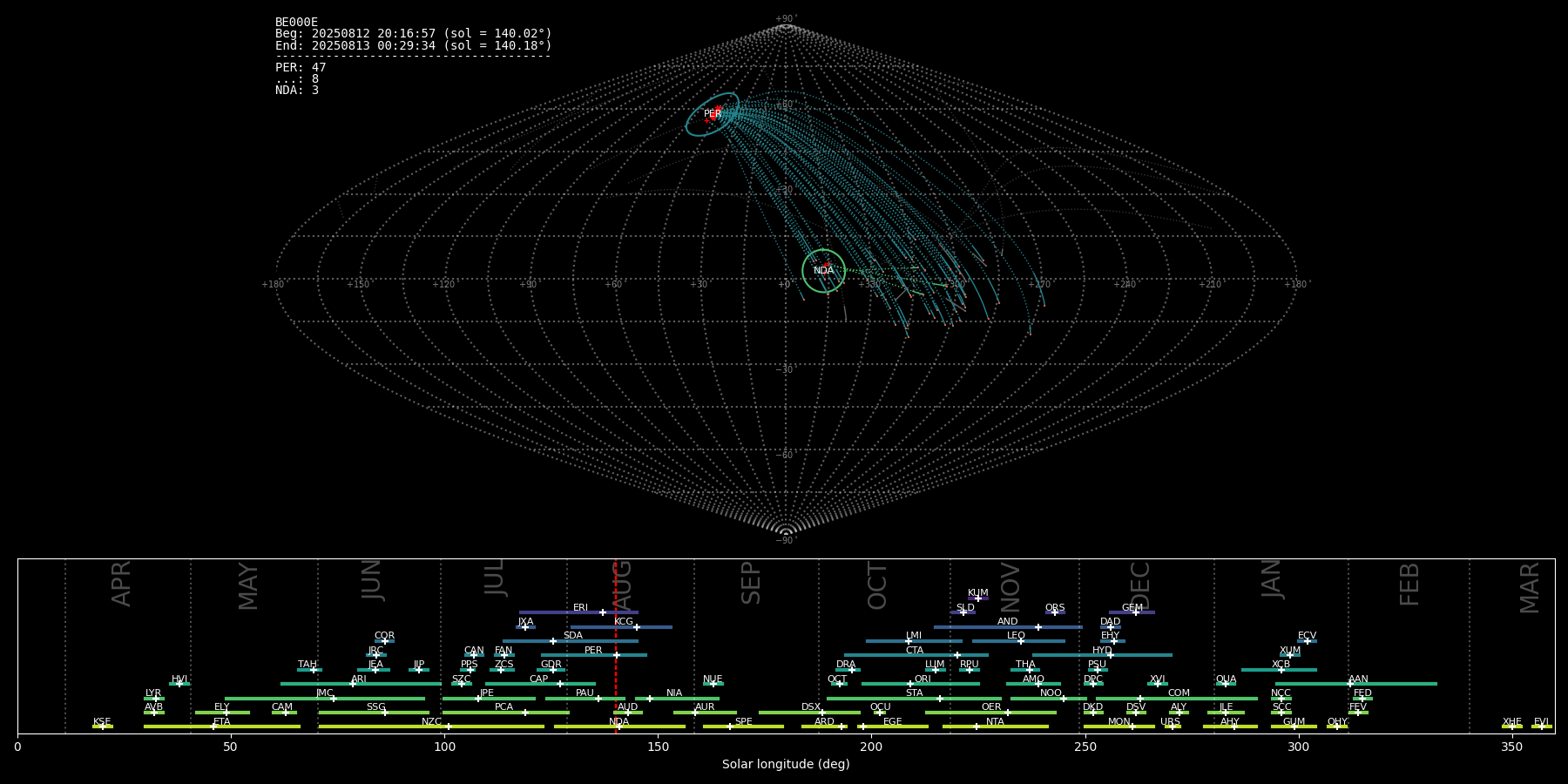Screen dimensions: 1568x784
Task: Select the ARI shower label in the timeline
Action: pos(359,679)
